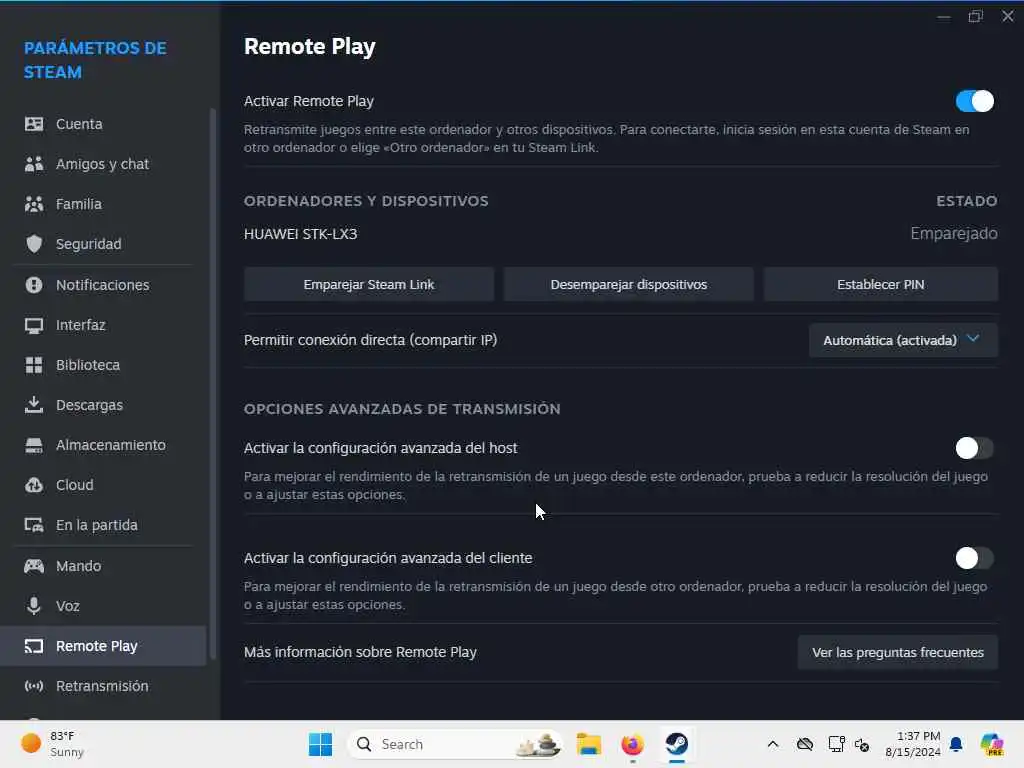
Task: Go to the Cuenta settings section
Action: [104, 124]
